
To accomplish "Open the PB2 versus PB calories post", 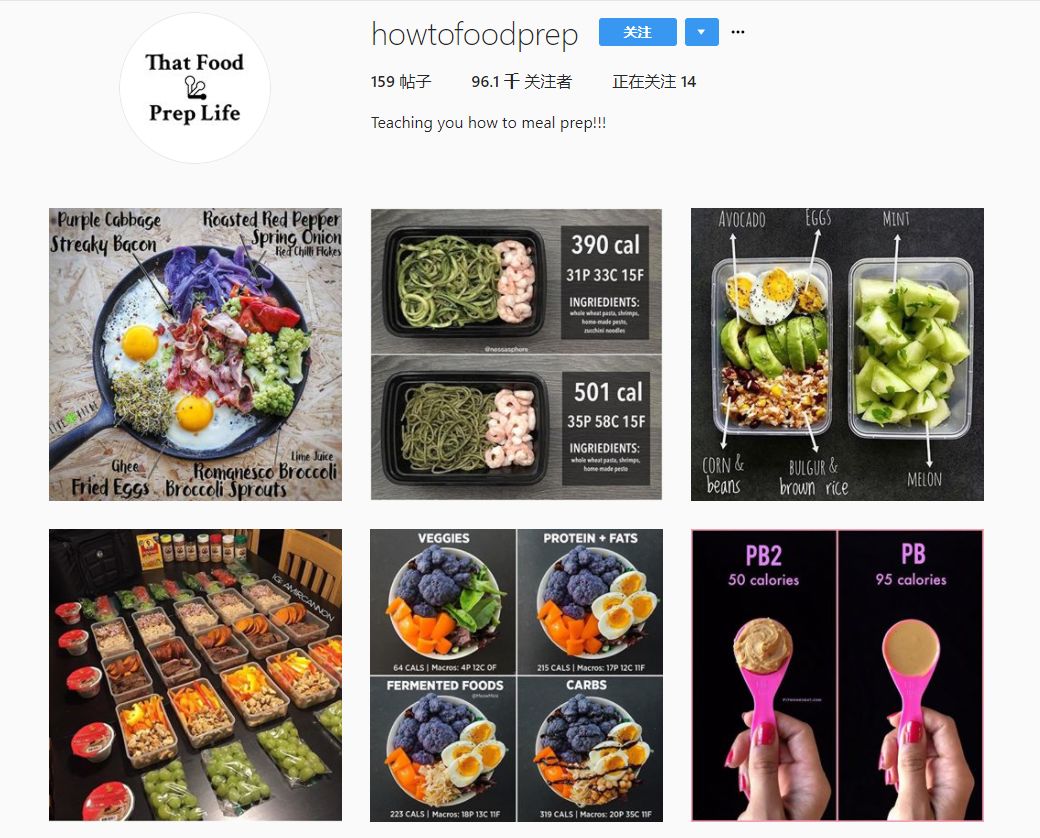I will click(837, 675).
